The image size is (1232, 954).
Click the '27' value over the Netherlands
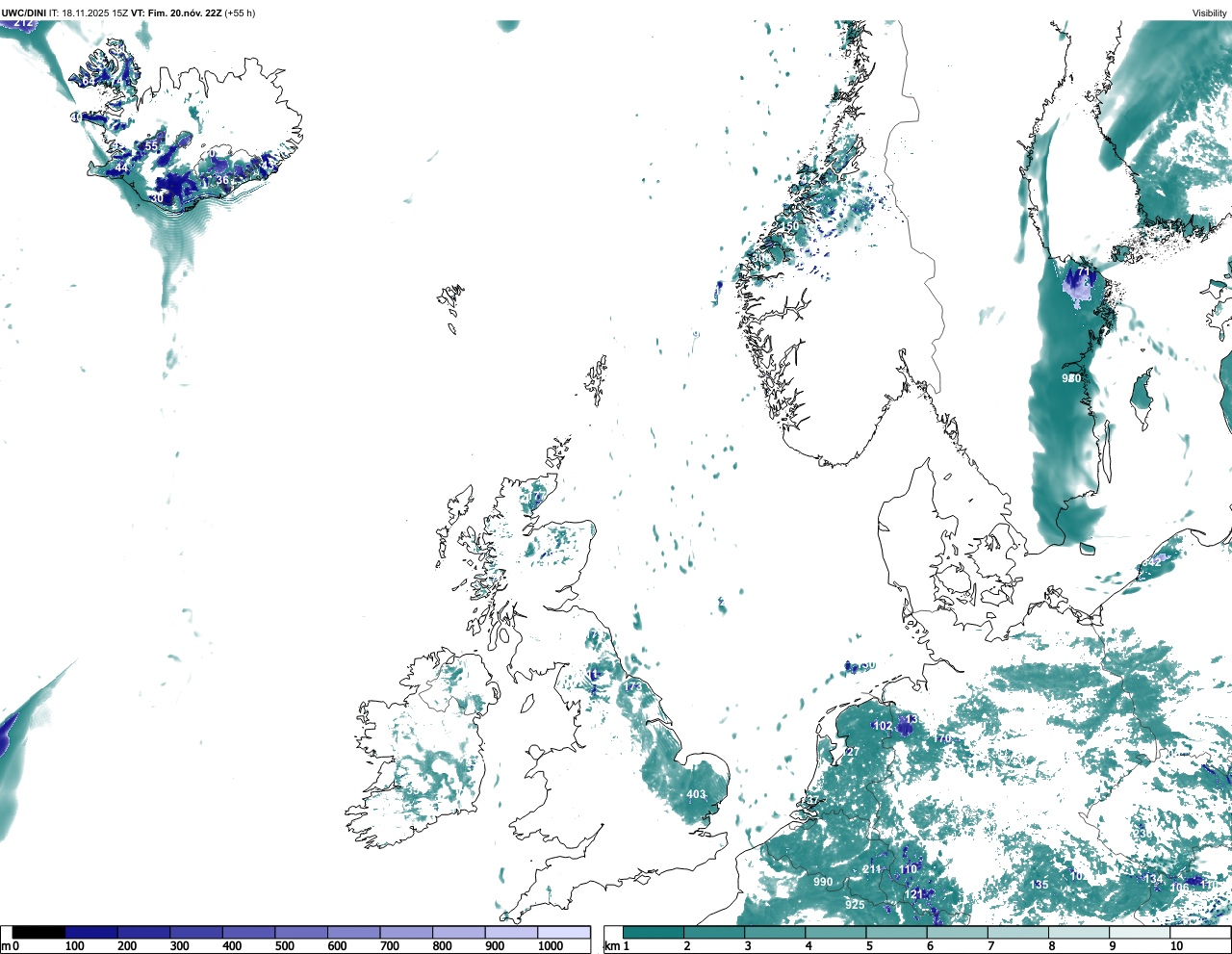click(x=852, y=753)
